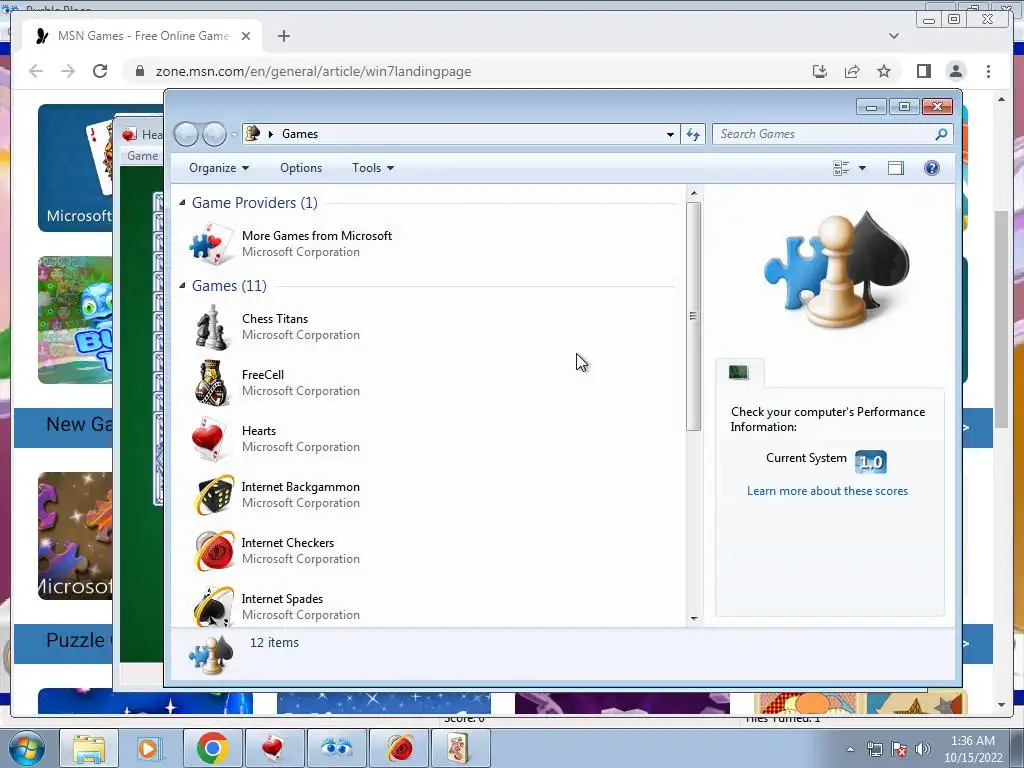Show hidden system tray icons

coord(850,749)
